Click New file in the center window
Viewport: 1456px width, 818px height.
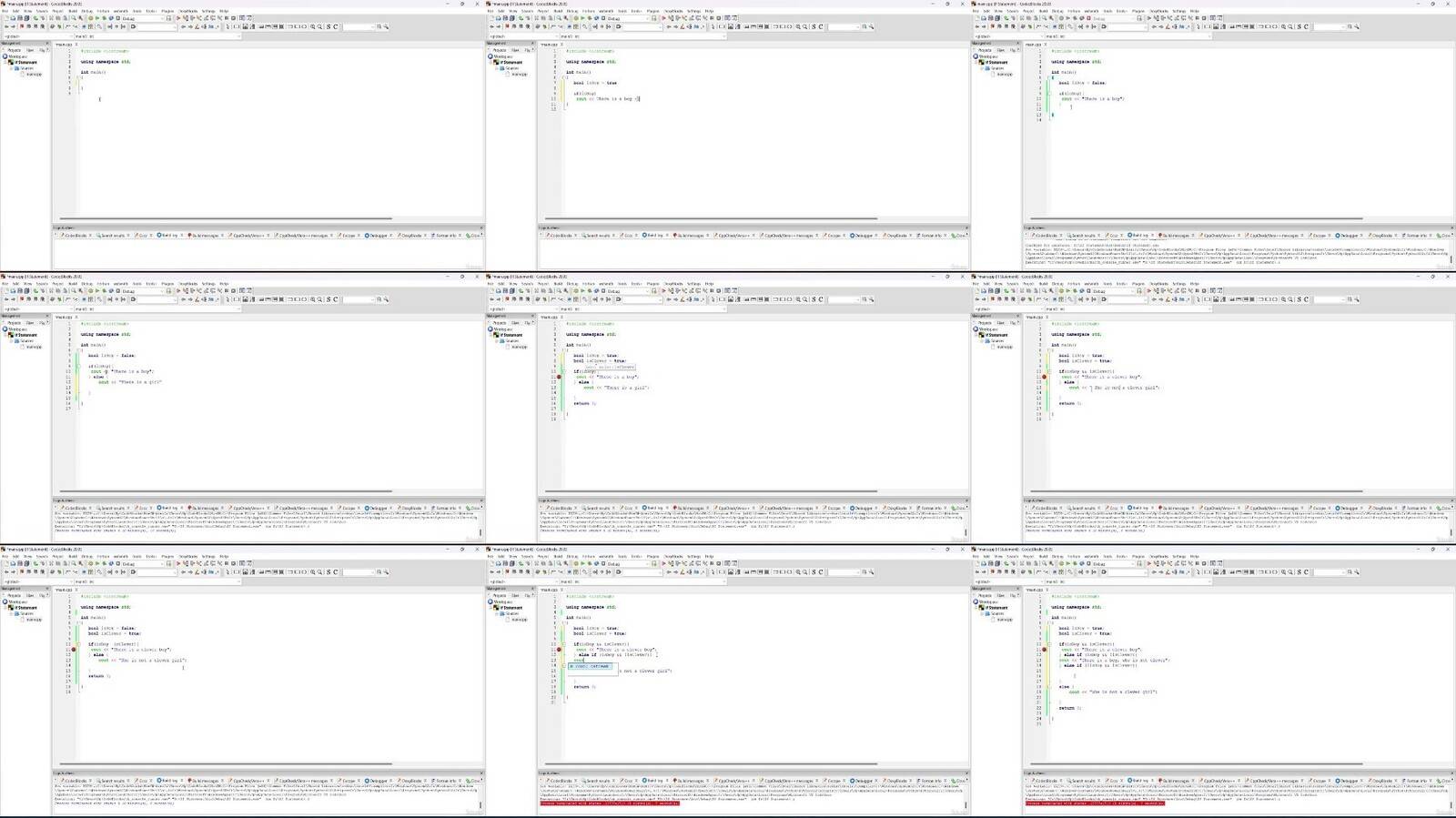(x=491, y=291)
